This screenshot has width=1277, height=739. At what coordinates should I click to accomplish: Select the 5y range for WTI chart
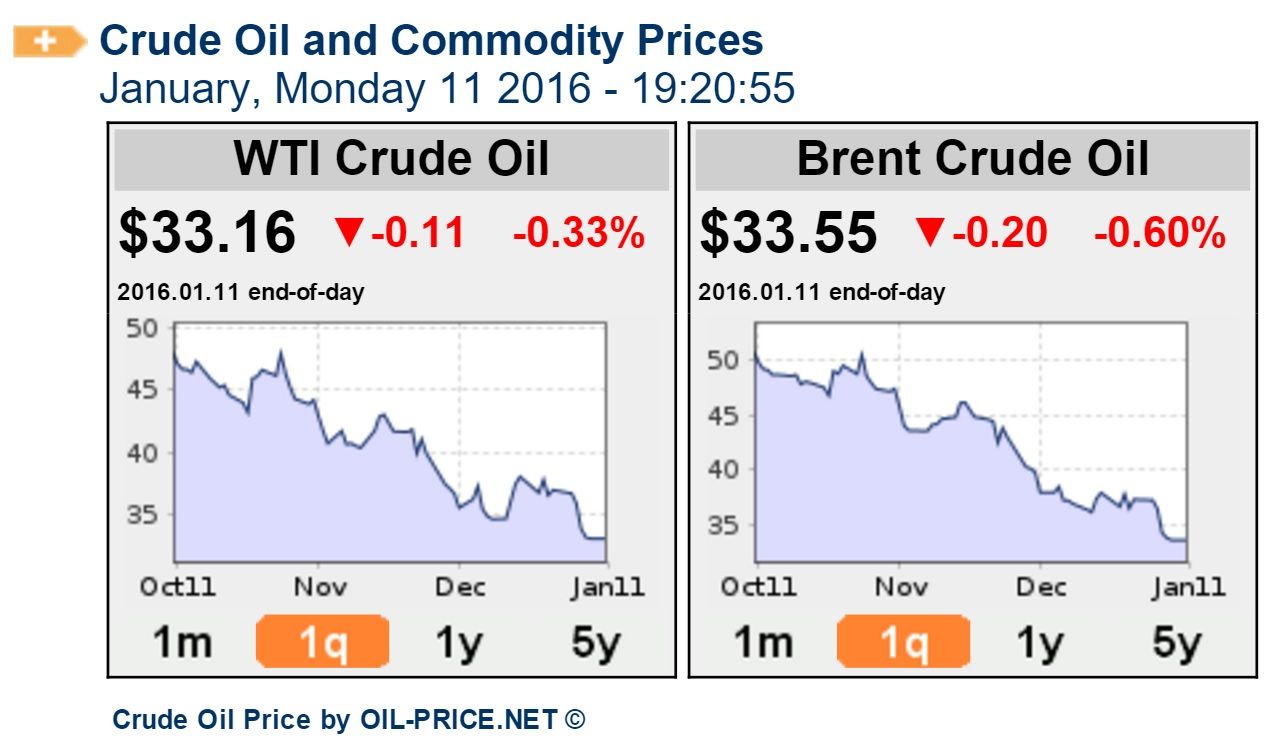click(x=598, y=641)
